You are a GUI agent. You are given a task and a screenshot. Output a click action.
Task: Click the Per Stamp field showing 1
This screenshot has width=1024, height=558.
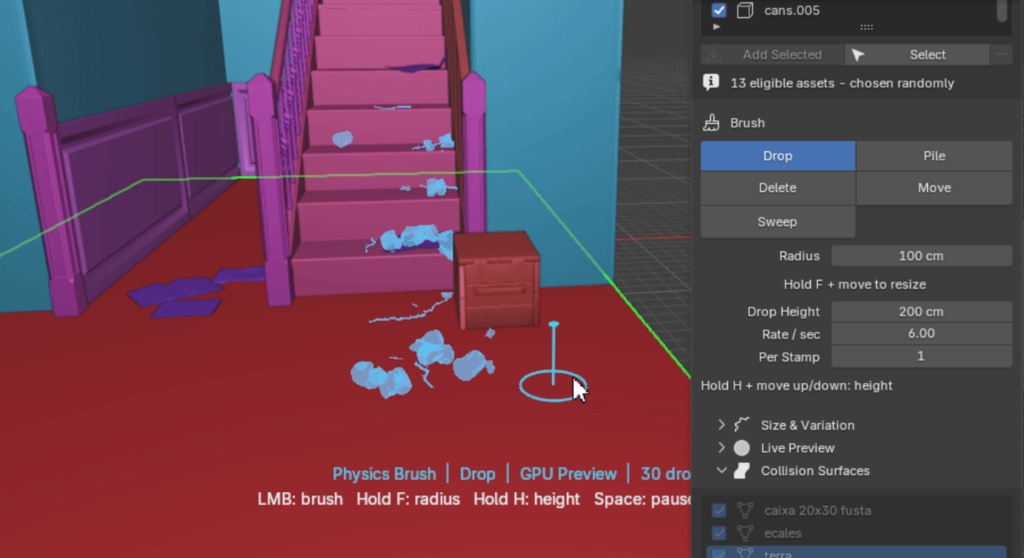point(921,357)
